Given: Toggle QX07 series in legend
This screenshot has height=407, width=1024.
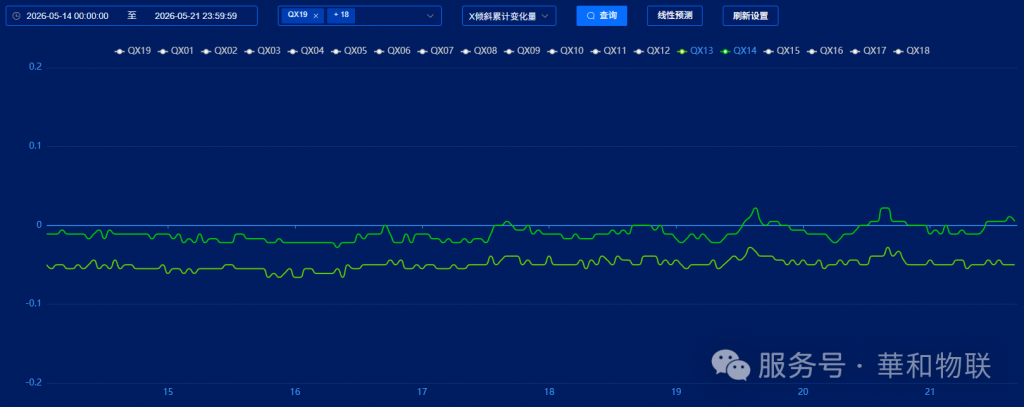Looking at the screenshot, I should [435, 50].
